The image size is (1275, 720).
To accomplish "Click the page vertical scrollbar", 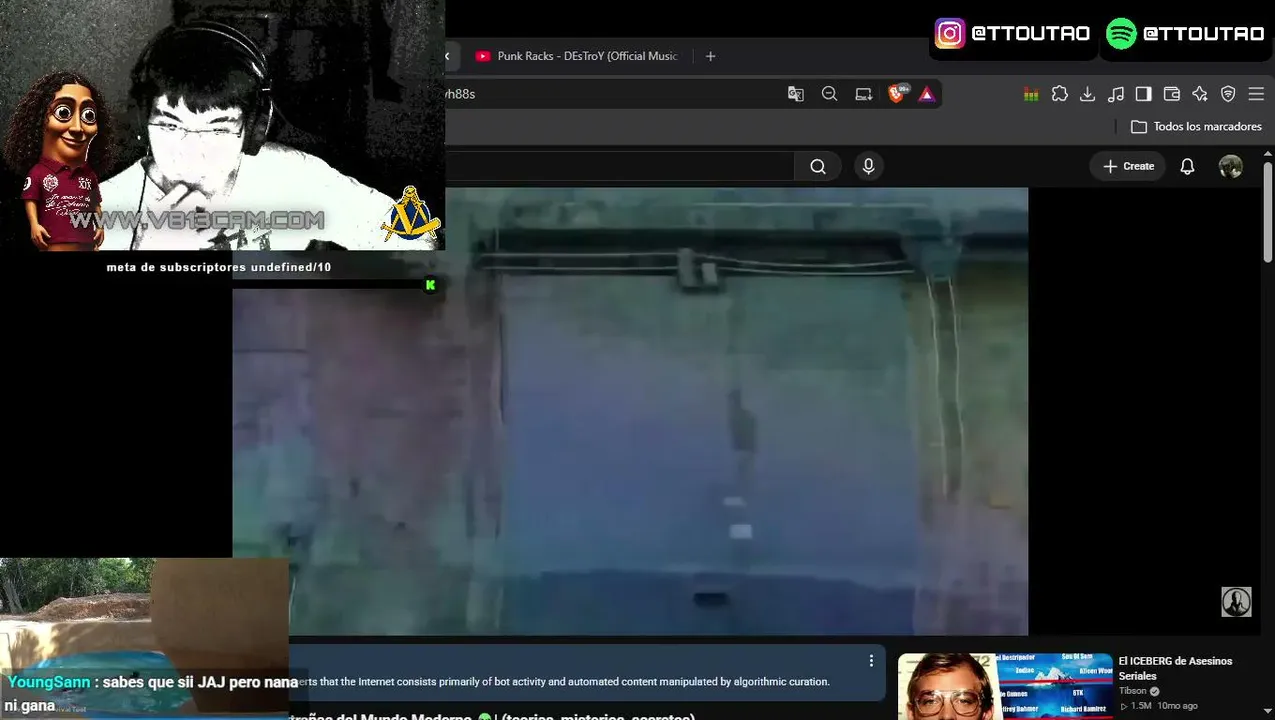I will [1268, 210].
